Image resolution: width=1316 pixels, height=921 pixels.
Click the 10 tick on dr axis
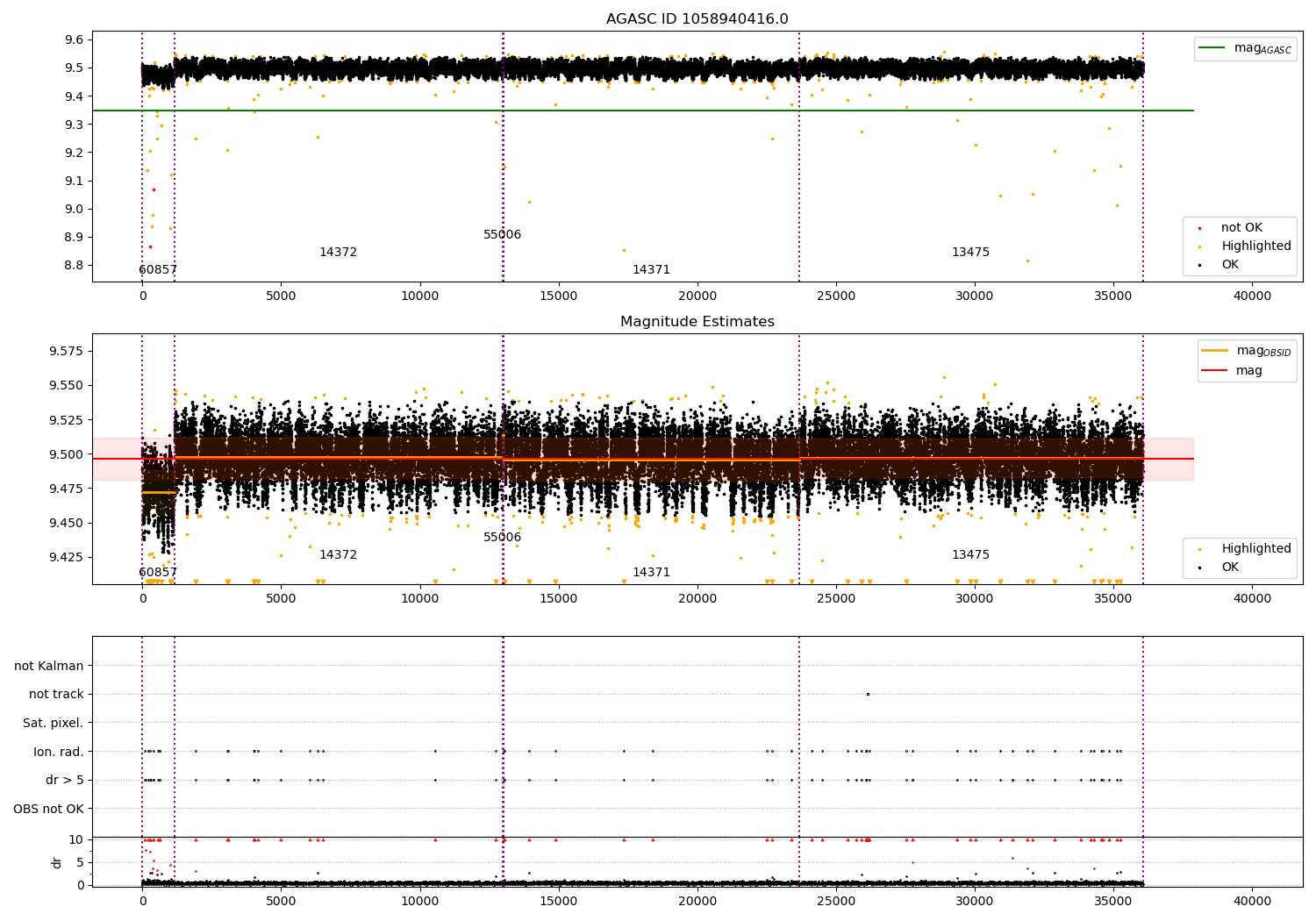coord(76,840)
